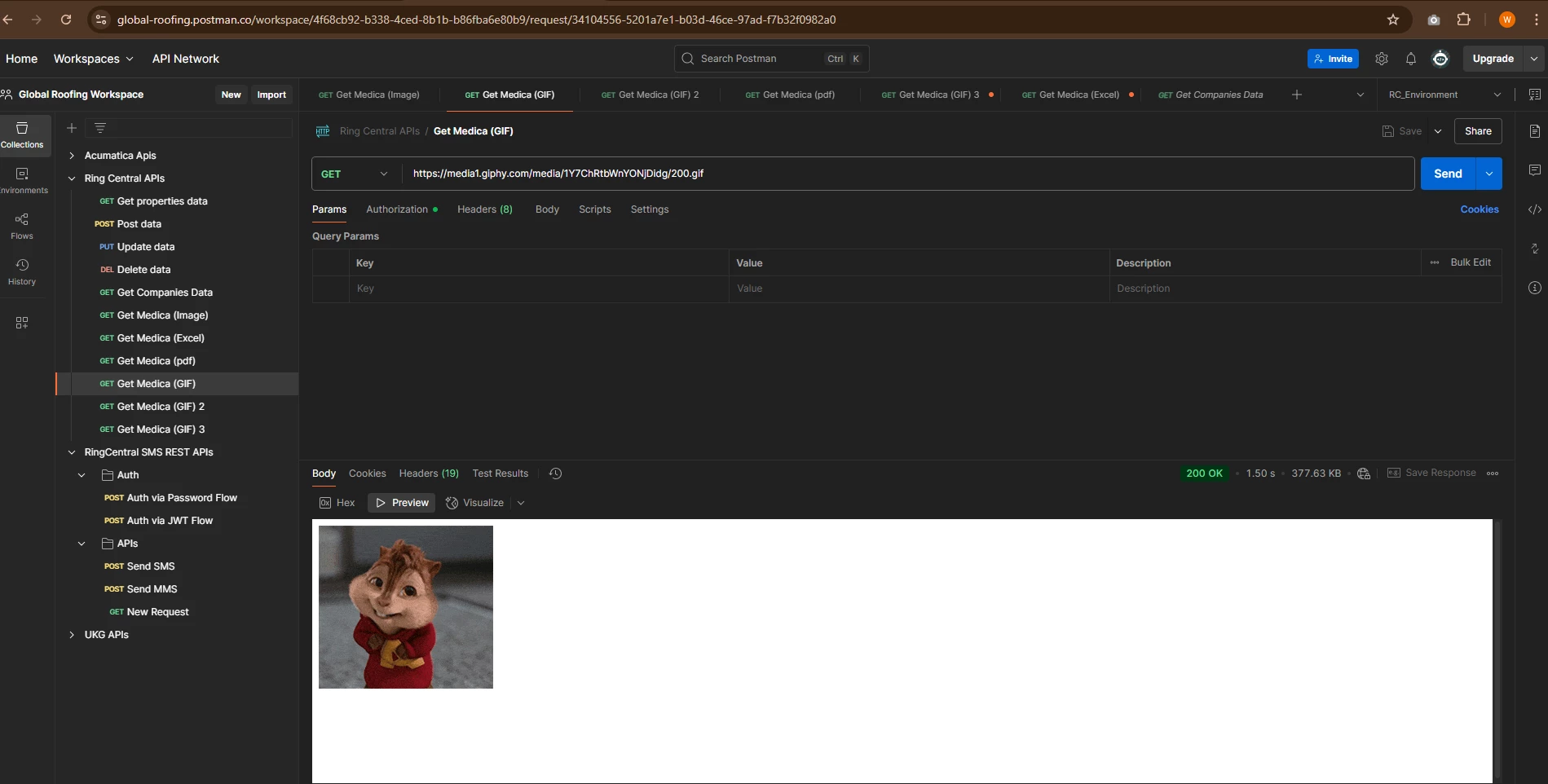Open the tab list dropdown chevron
This screenshot has width=1548, height=784.
click(1360, 95)
